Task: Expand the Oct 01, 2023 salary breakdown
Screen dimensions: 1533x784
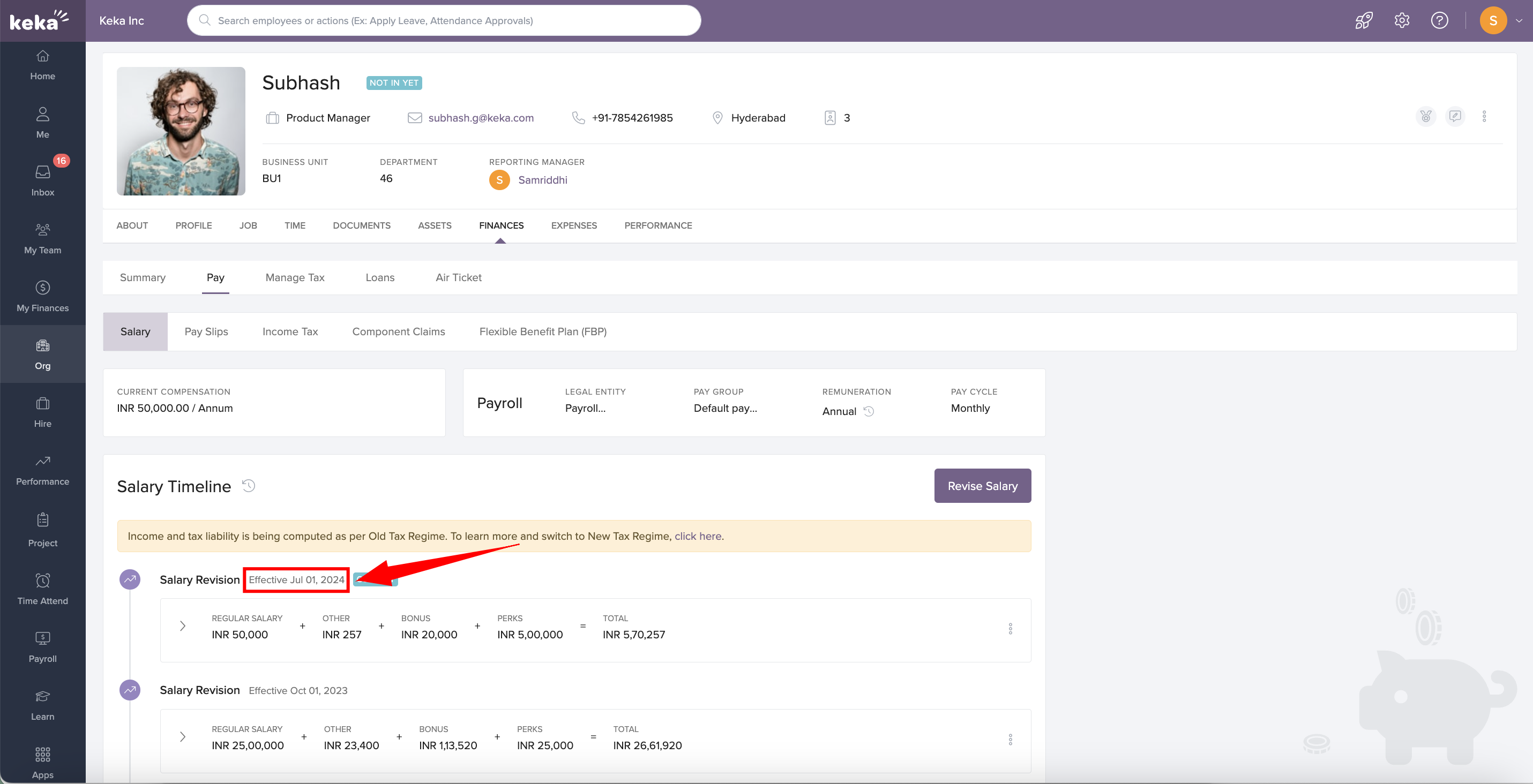Action: coord(183,736)
